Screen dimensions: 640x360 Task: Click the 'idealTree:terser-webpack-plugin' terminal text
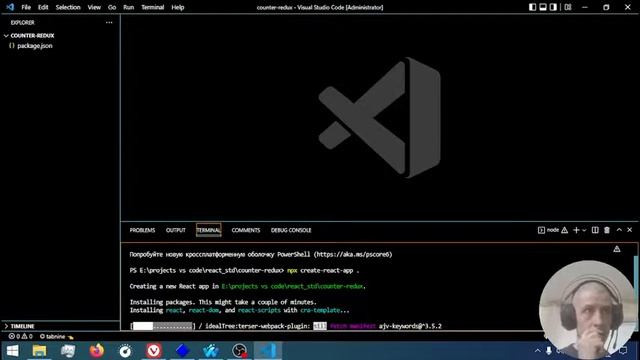[258, 326]
